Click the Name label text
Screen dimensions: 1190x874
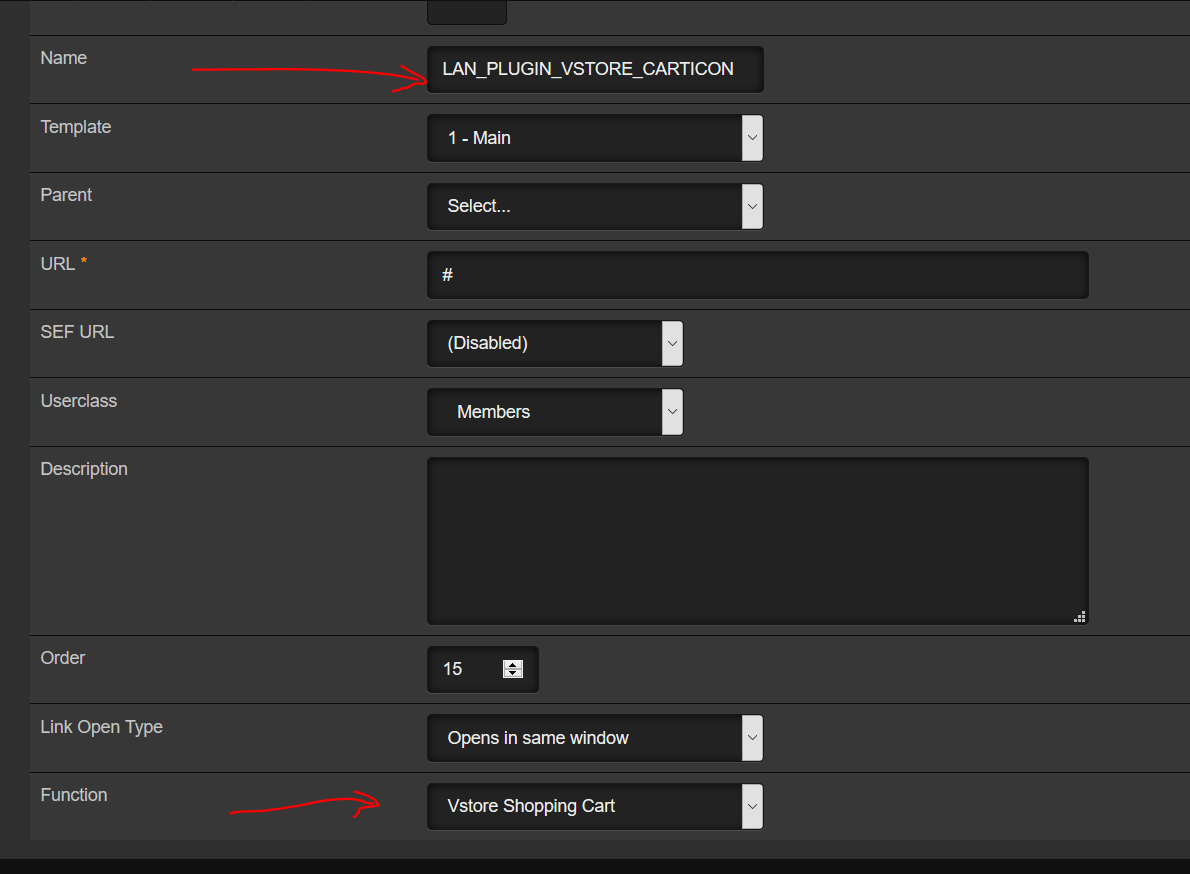point(64,58)
